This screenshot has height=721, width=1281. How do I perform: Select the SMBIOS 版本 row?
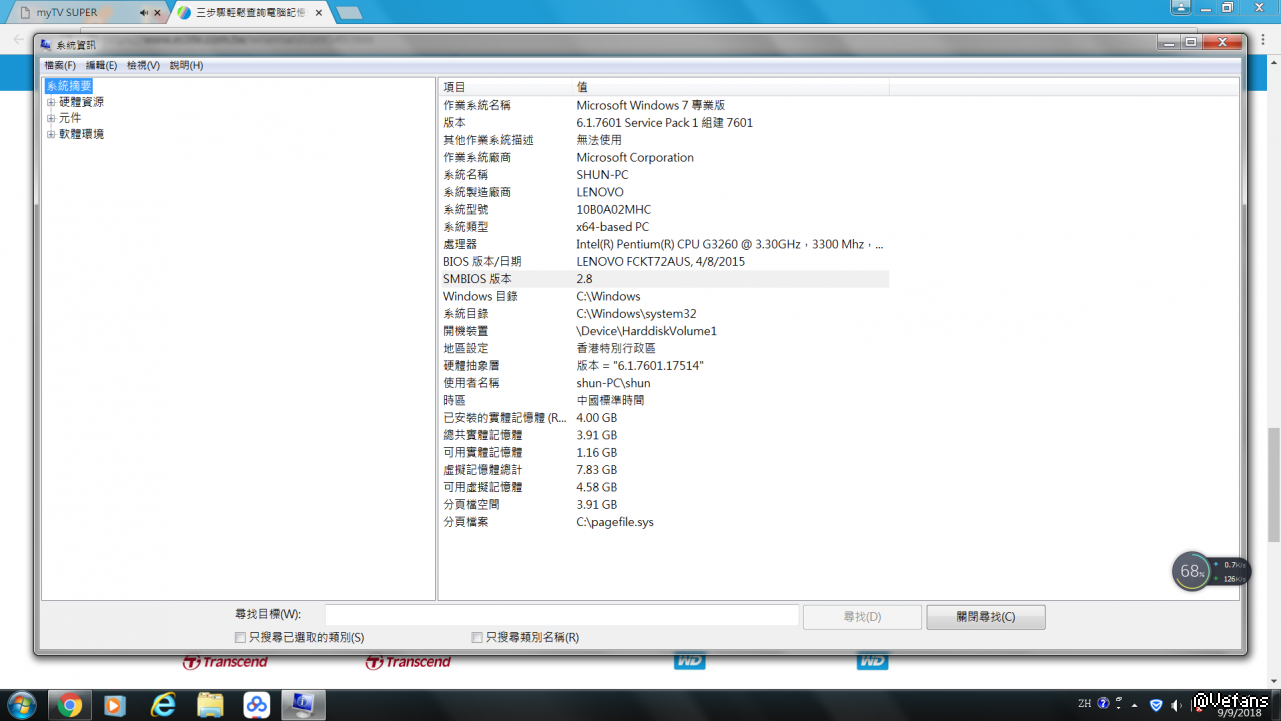pyautogui.click(x=664, y=279)
